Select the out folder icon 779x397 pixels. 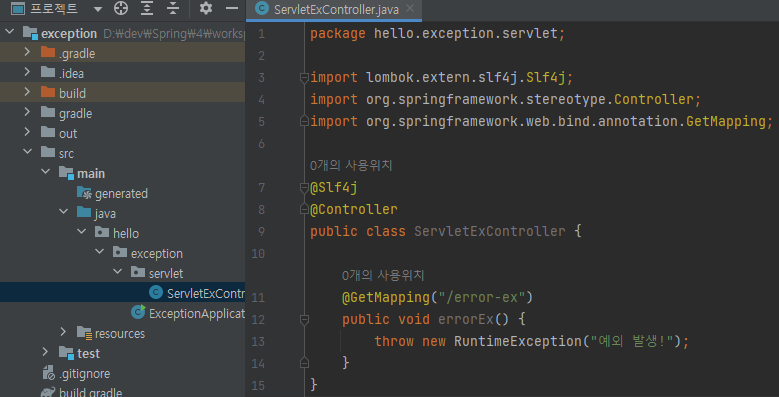[48, 132]
